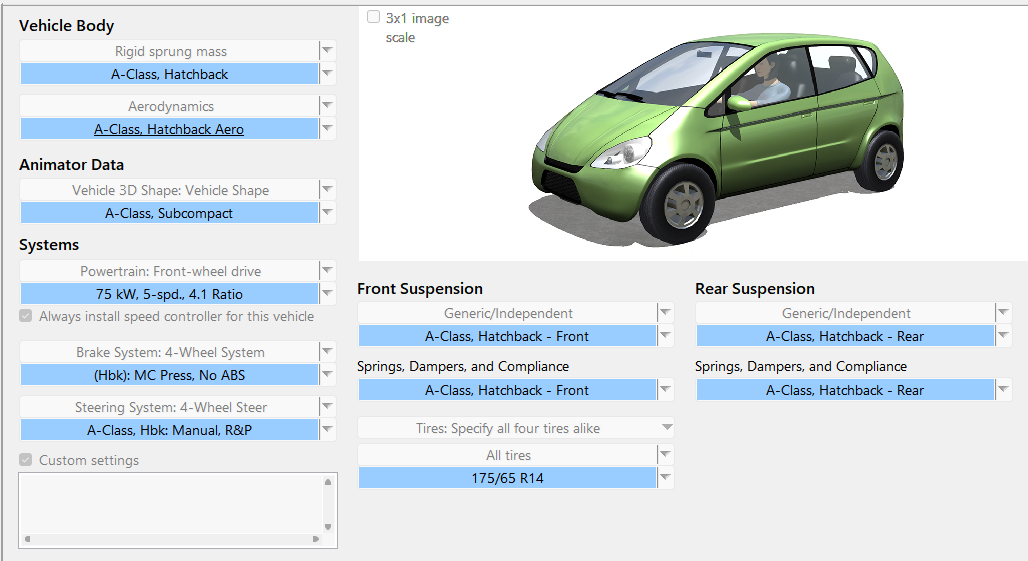Image resolution: width=1028 pixels, height=561 pixels.
Task: Toggle the Custom settings checkbox
Action: pos(26,460)
